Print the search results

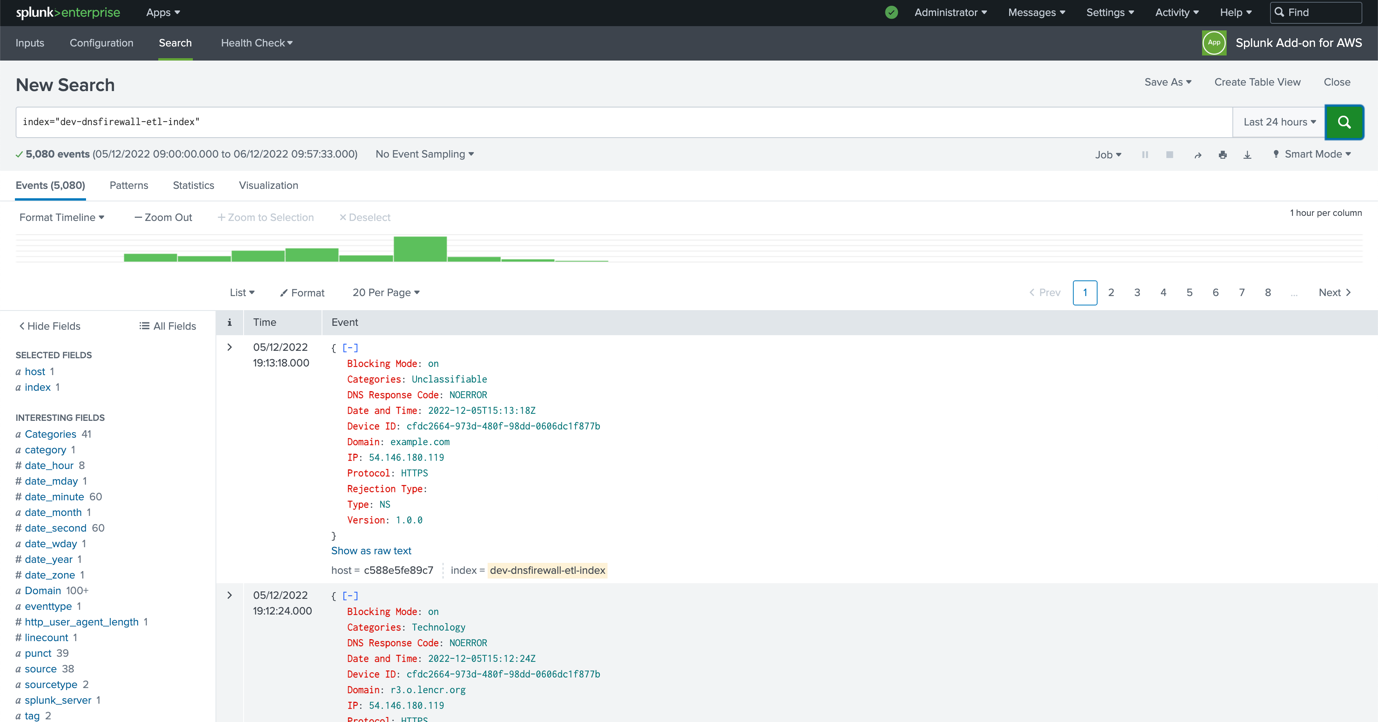(1222, 154)
